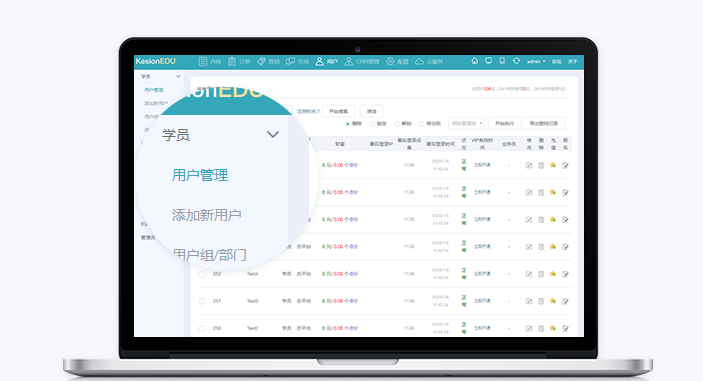
Task: Recharge user 251 with the yellow icon
Action: 553,301
